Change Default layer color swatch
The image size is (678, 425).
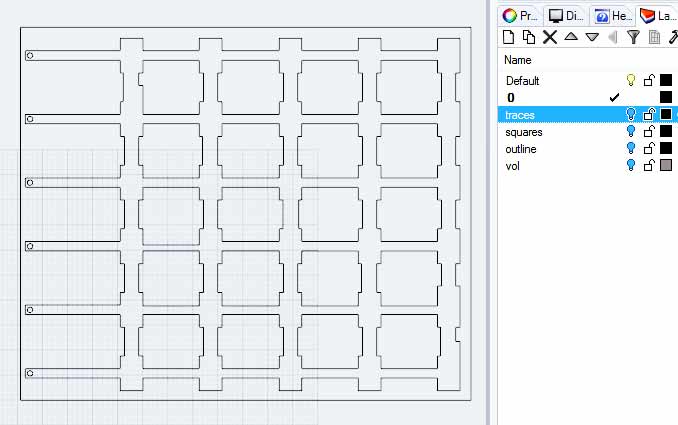point(666,80)
